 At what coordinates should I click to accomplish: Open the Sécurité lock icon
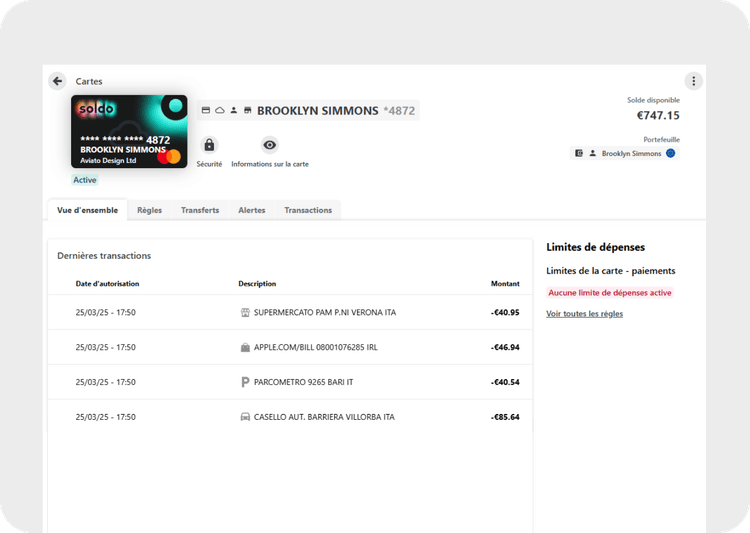pyautogui.click(x=209, y=144)
